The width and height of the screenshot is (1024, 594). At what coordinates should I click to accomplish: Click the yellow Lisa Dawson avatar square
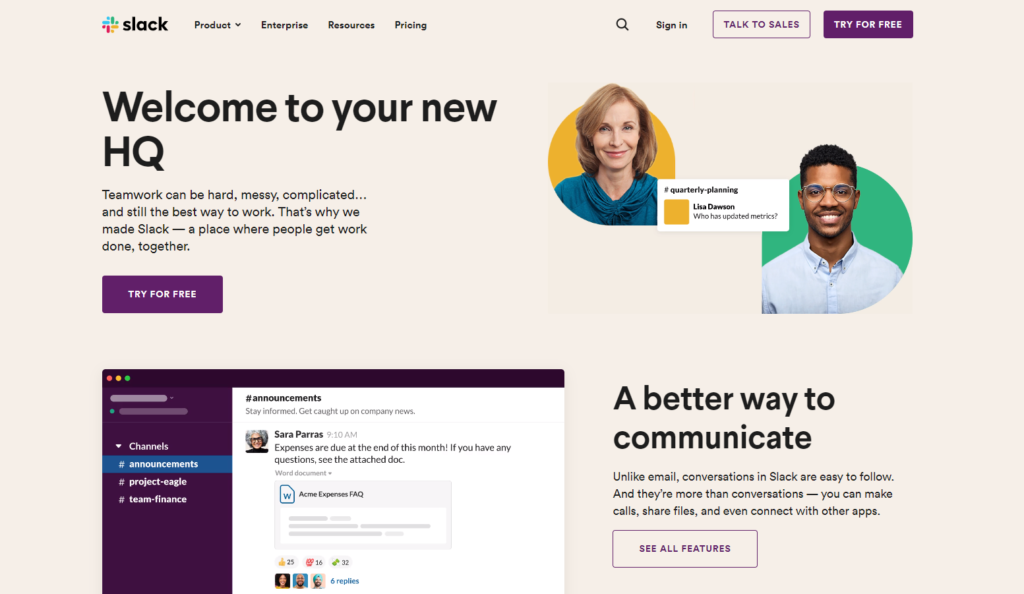(676, 212)
